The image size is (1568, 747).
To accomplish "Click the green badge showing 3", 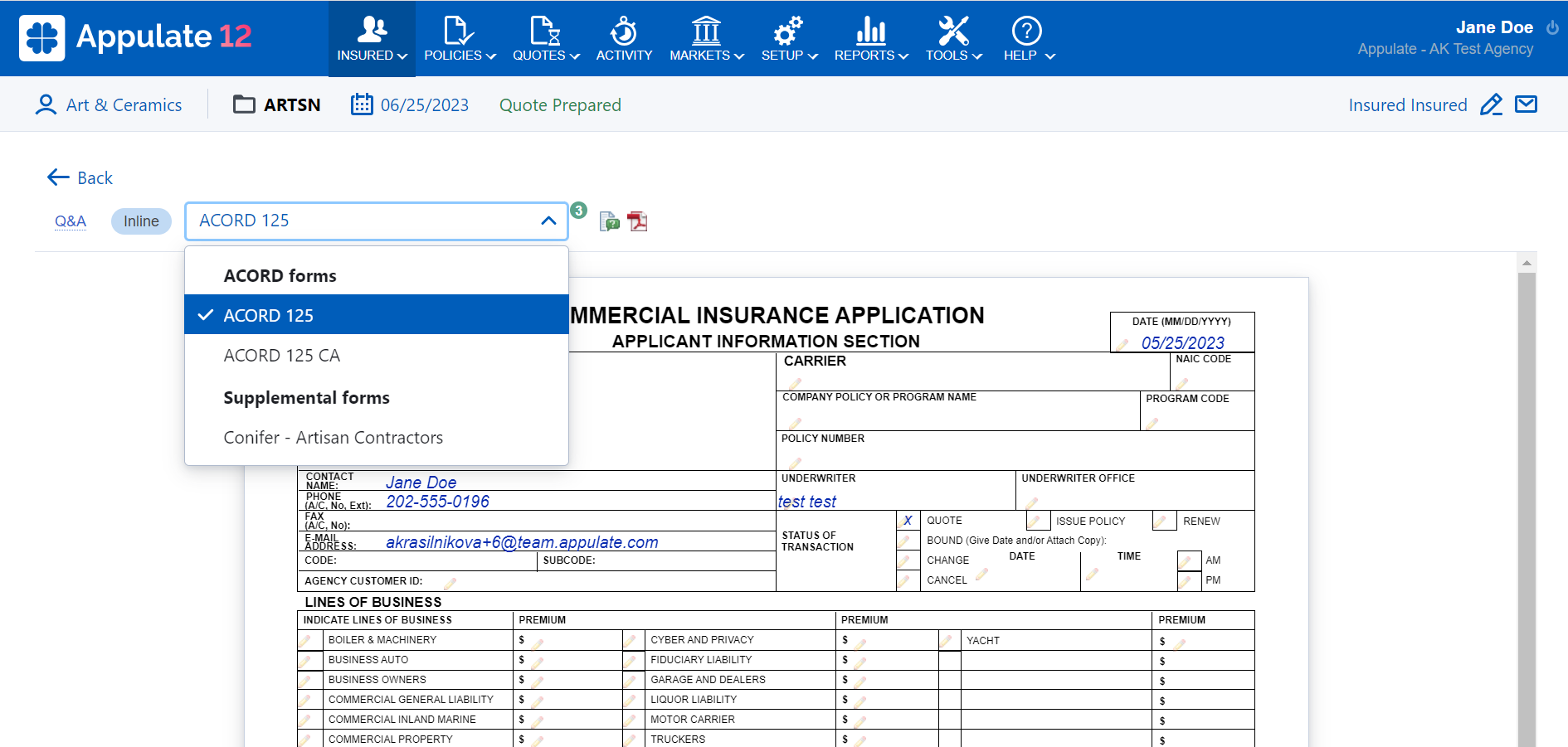I will pyautogui.click(x=579, y=211).
